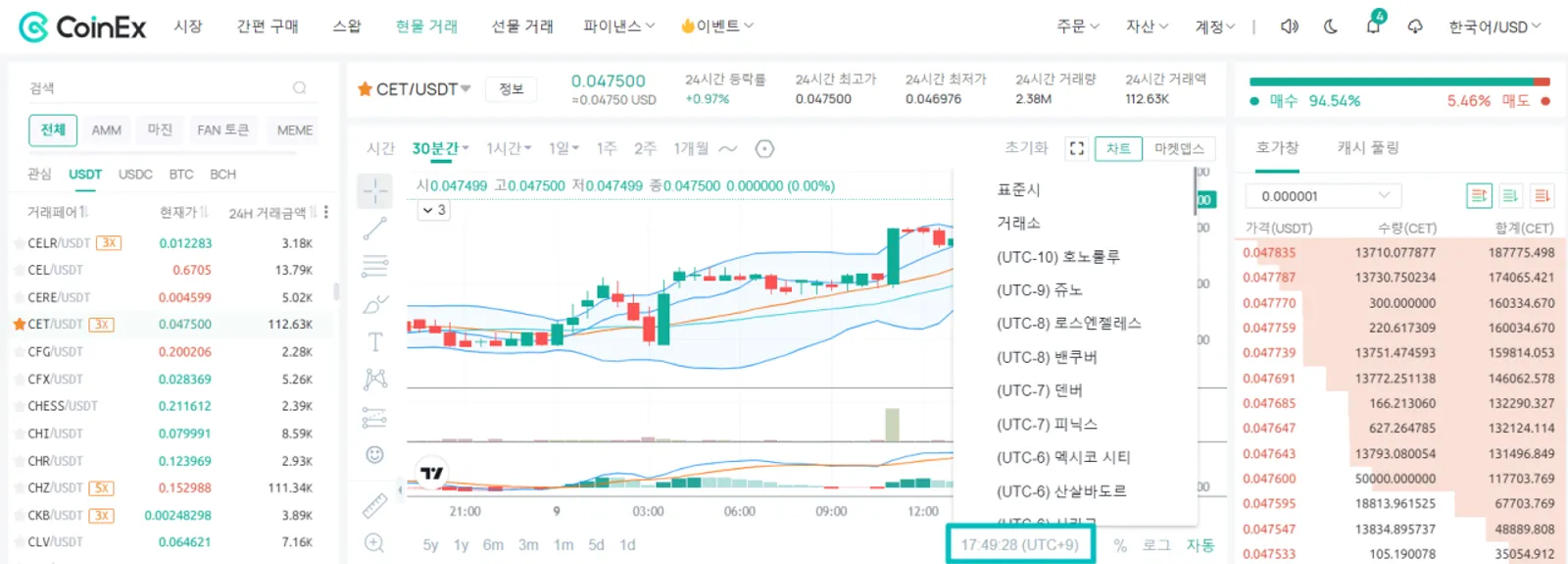
Task: Click the TradingView logo on chart
Action: coord(432,473)
